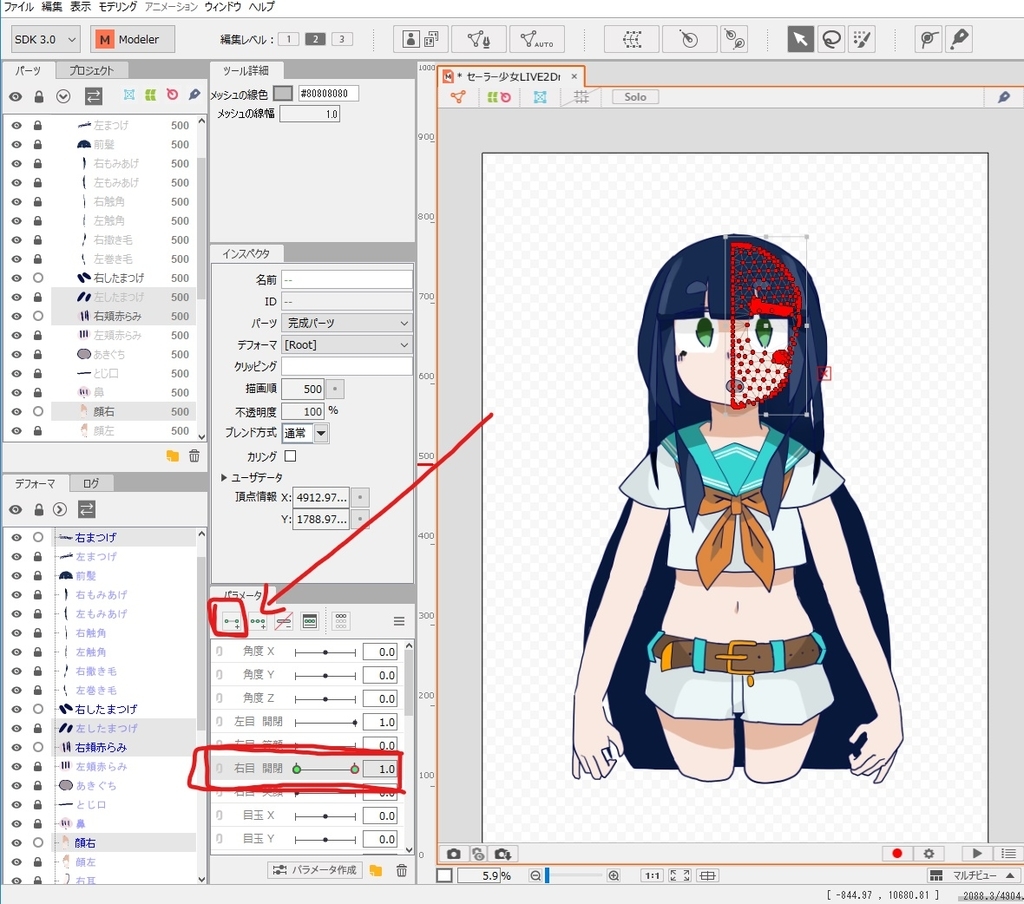Click the dropdown circle icon in parts panel header
This screenshot has width=1024, height=904.
tap(63, 97)
